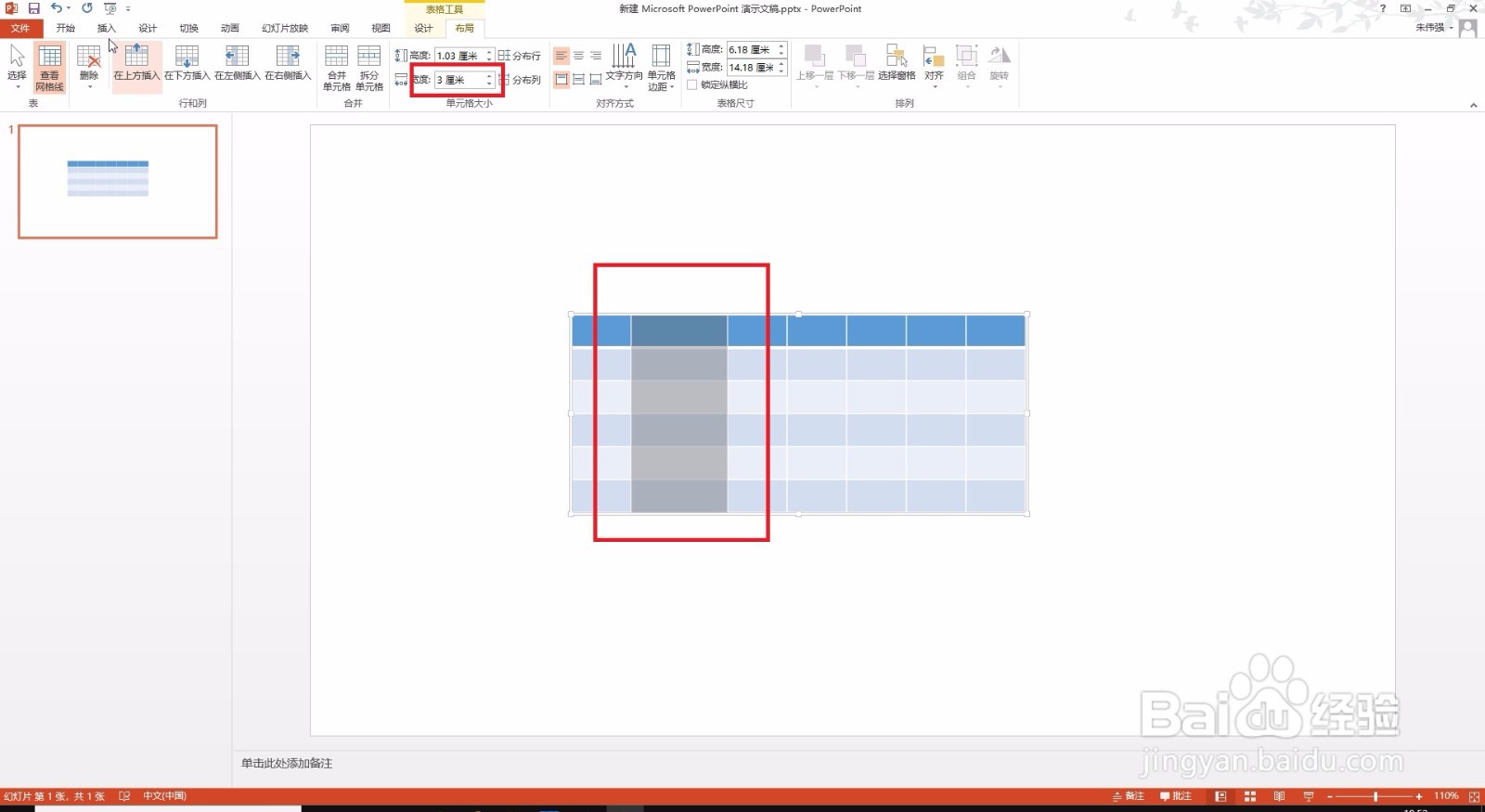
Task: Switch to the 审阅 (Review) tab
Action: pos(340,28)
